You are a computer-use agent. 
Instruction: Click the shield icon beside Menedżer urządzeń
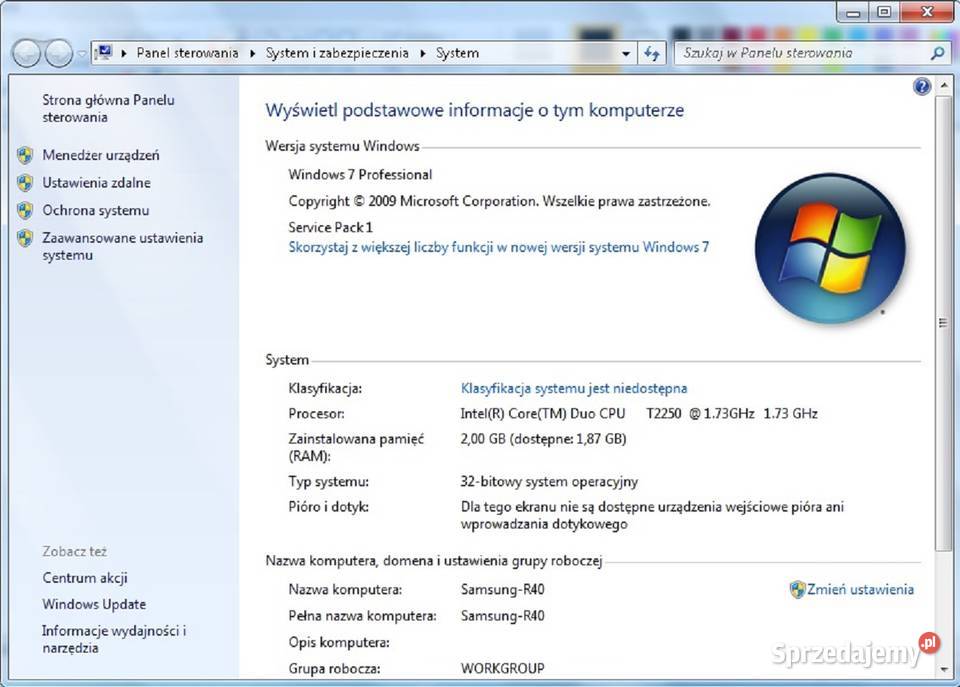pos(25,155)
